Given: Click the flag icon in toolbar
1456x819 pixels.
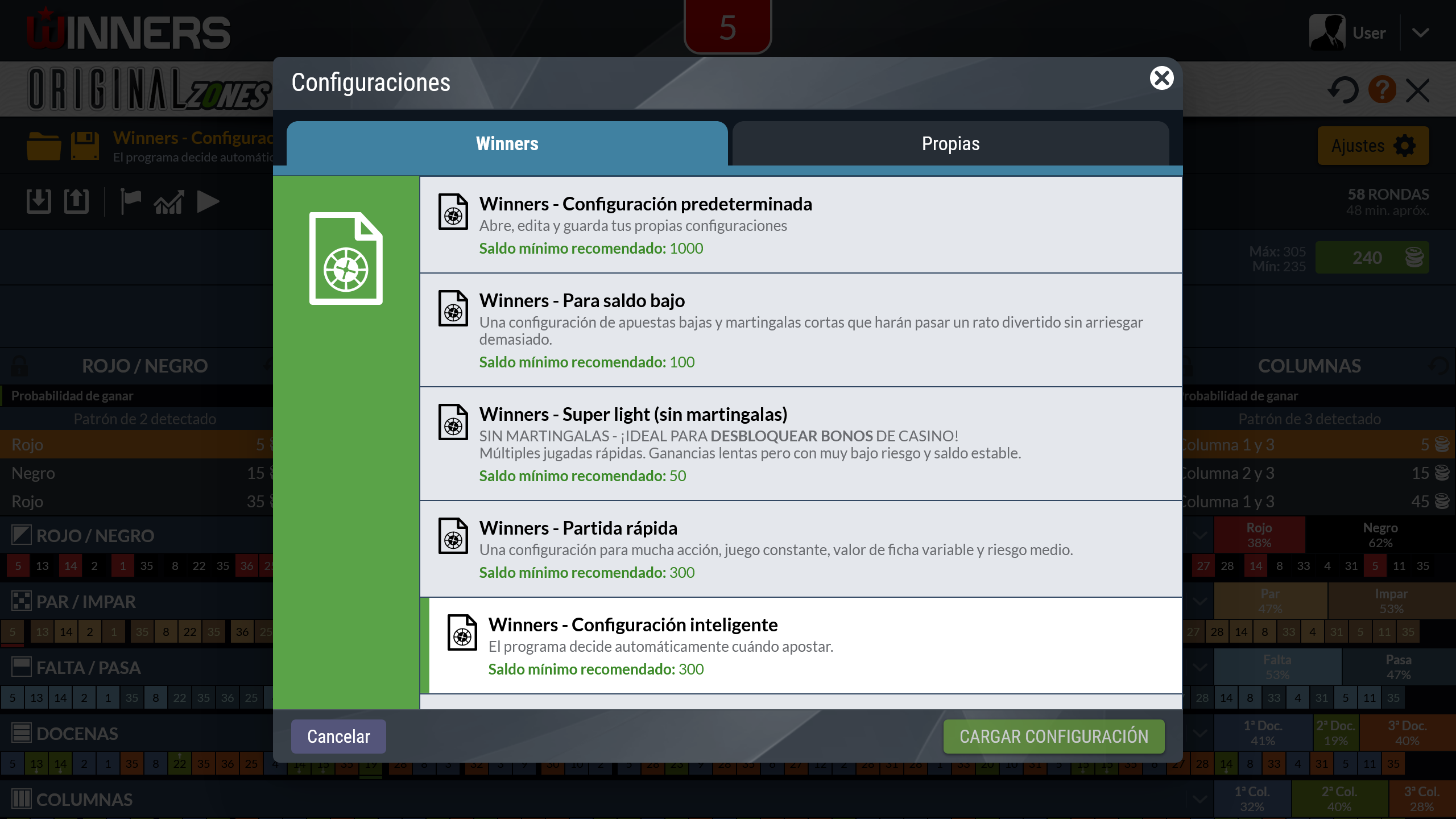Looking at the screenshot, I should pos(130,201).
